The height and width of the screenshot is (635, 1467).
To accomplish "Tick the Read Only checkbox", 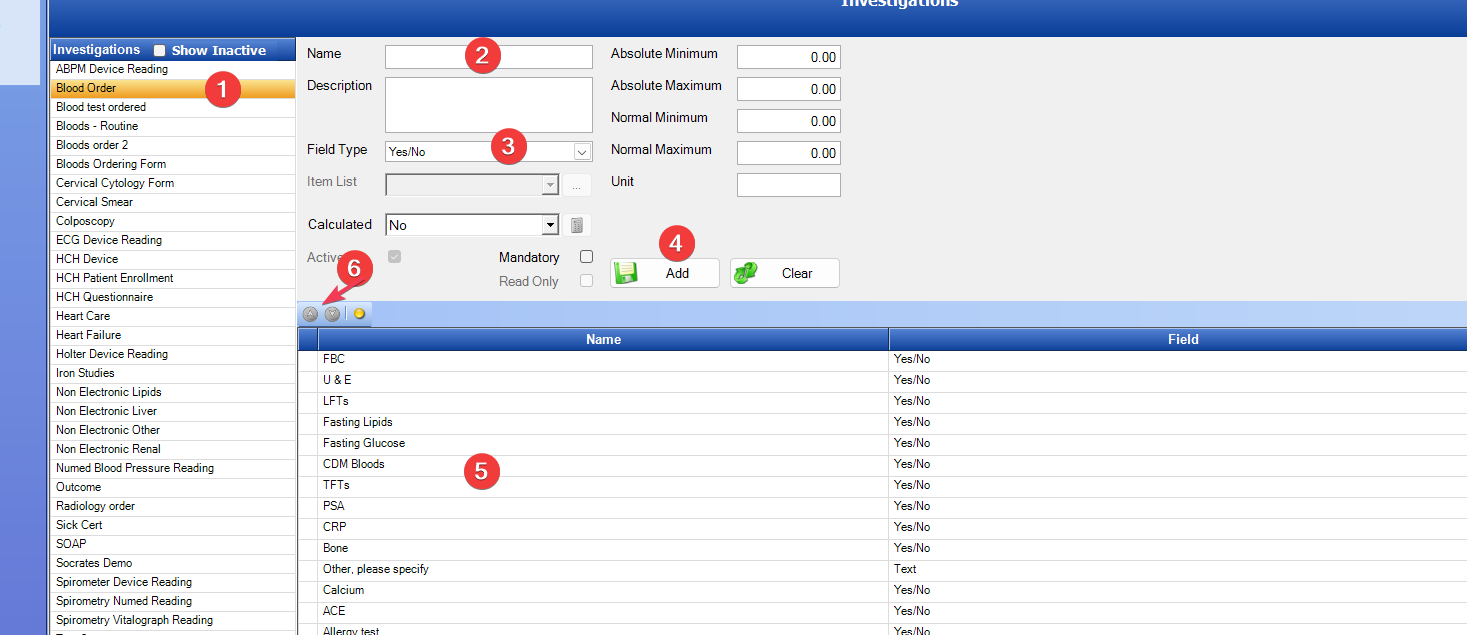I will point(587,281).
